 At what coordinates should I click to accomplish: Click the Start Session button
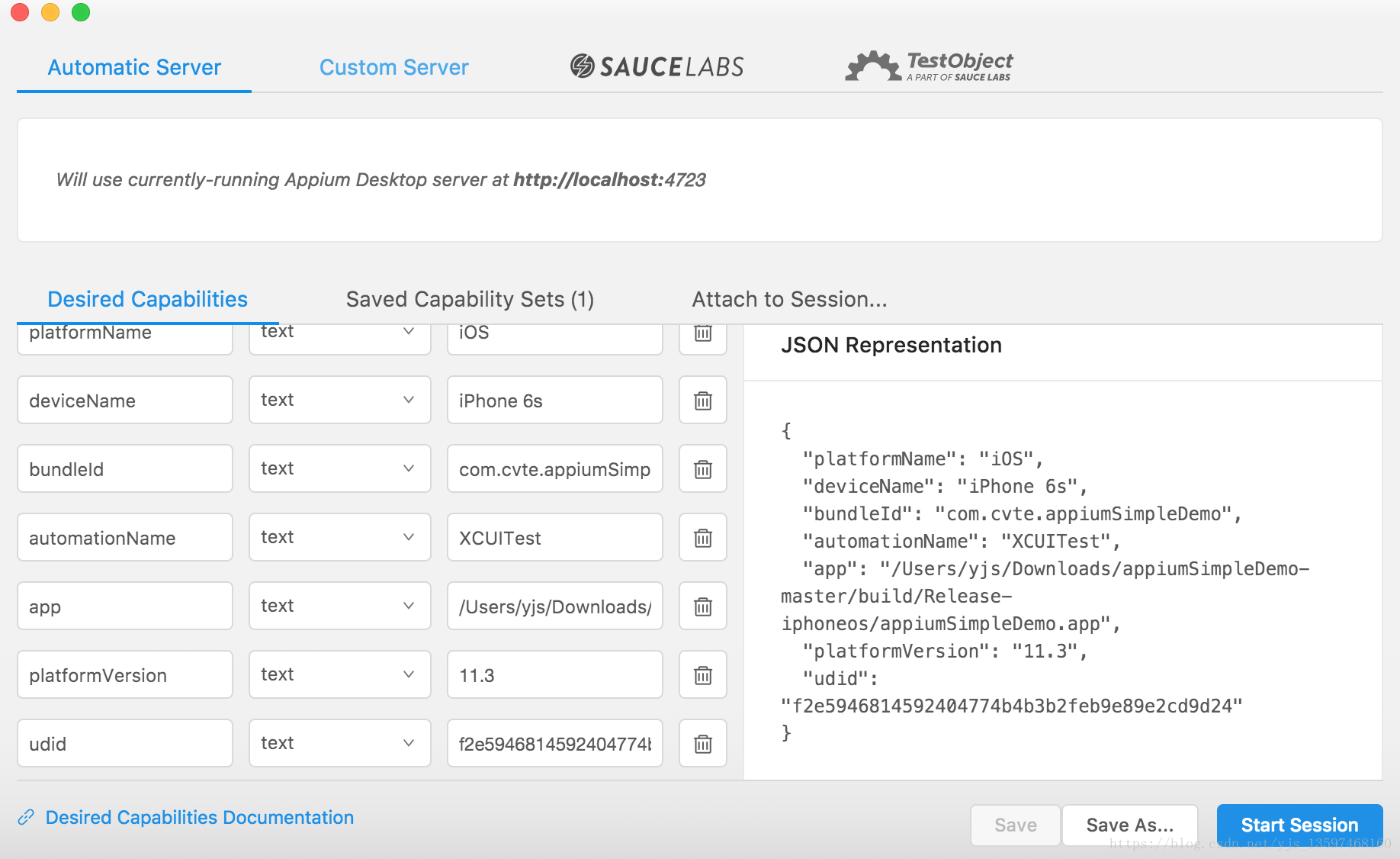(1299, 825)
